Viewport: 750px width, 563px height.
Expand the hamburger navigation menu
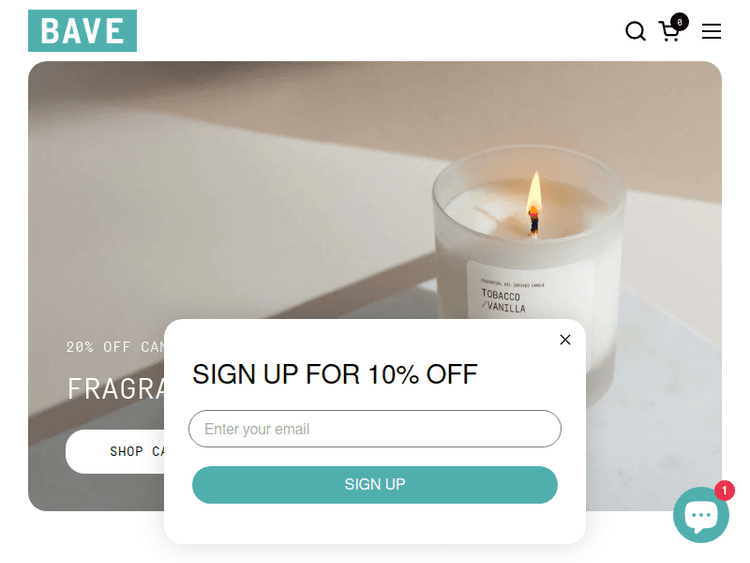click(711, 32)
